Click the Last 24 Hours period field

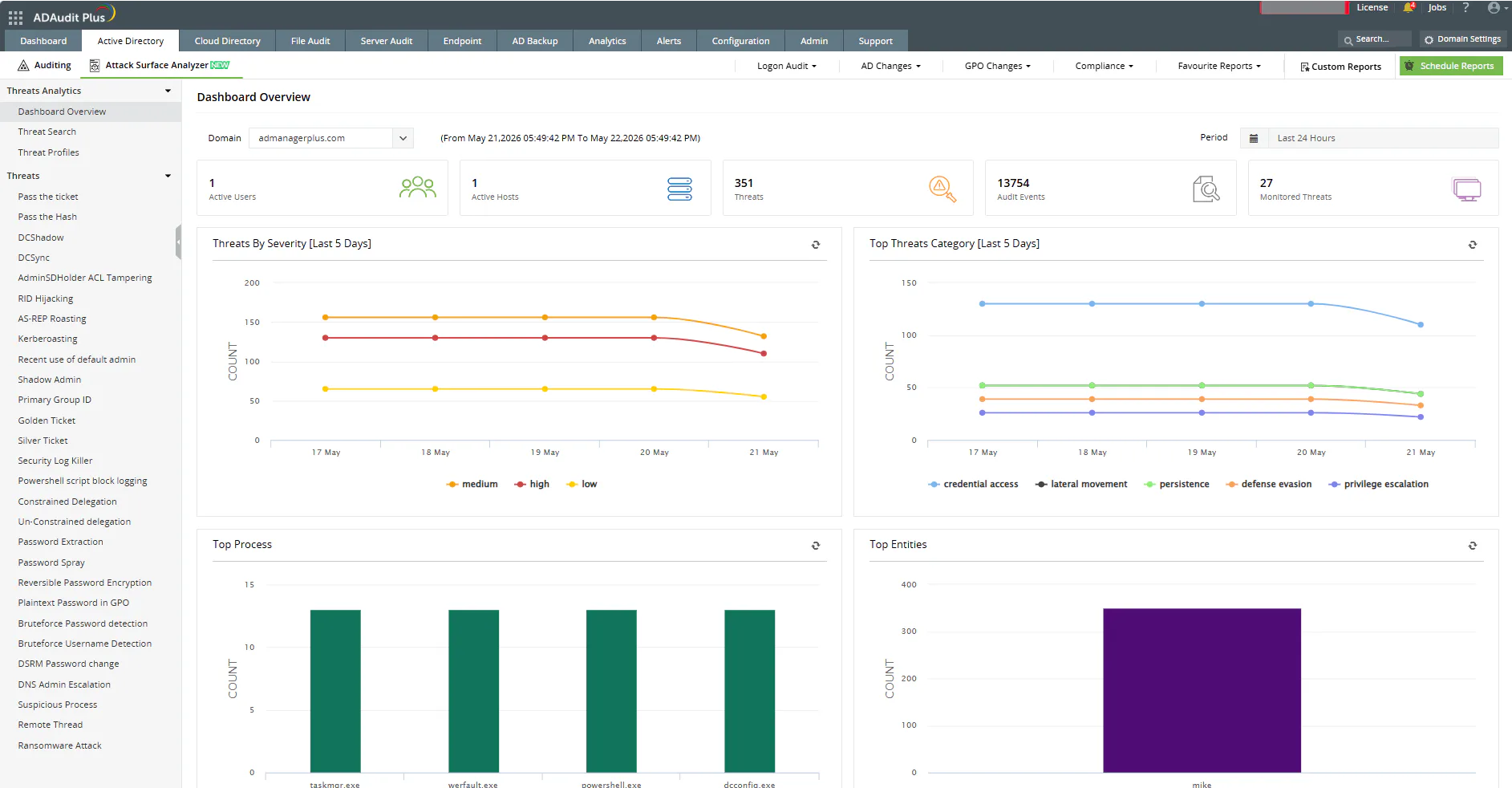pyautogui.click(x=1382, y=138)
